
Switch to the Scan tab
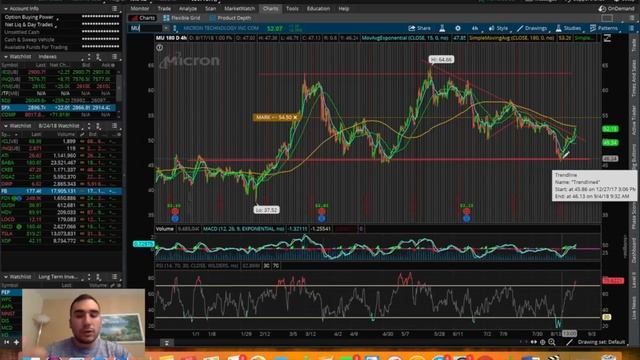(211, 9)
